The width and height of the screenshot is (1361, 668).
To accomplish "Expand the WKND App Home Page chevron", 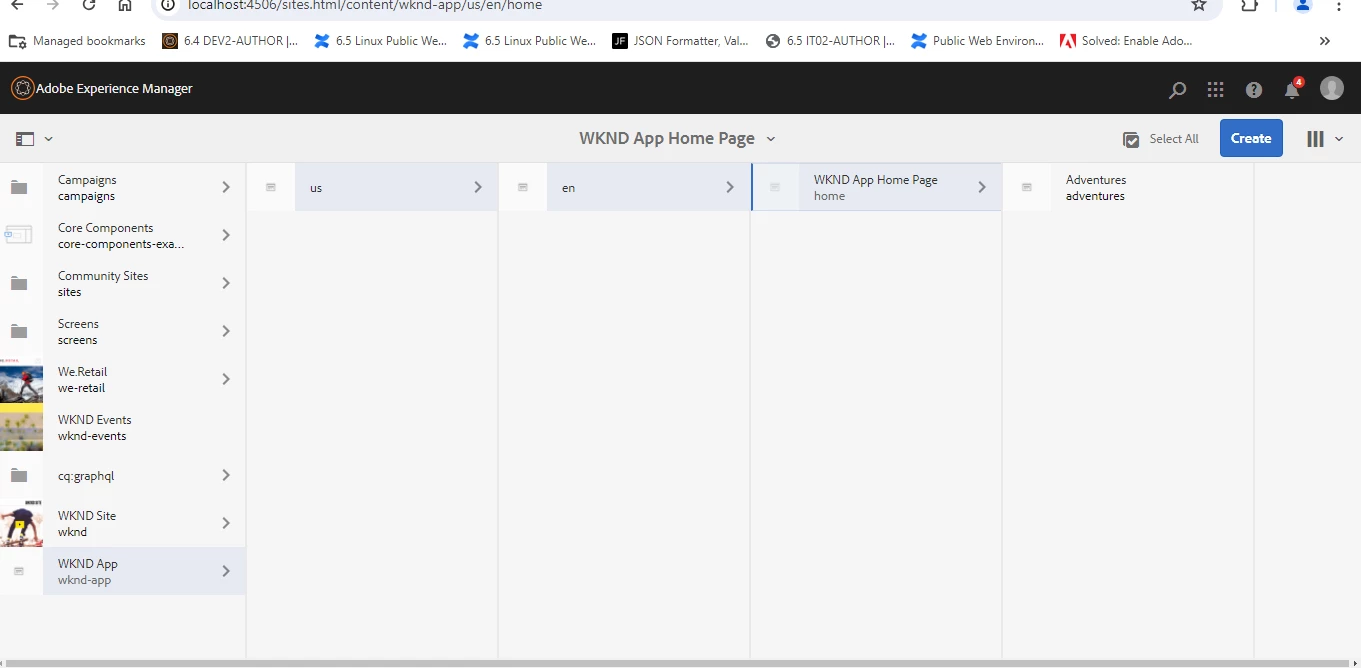I will 982,187.
